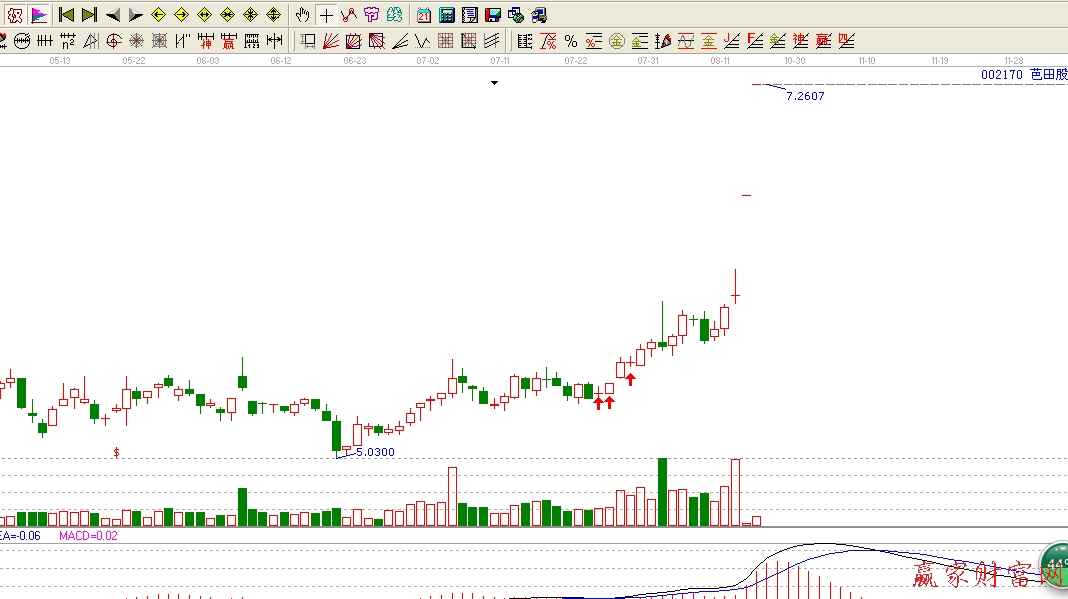
Task: Activate the crosshair cursor tool
Action: [326, 15]
